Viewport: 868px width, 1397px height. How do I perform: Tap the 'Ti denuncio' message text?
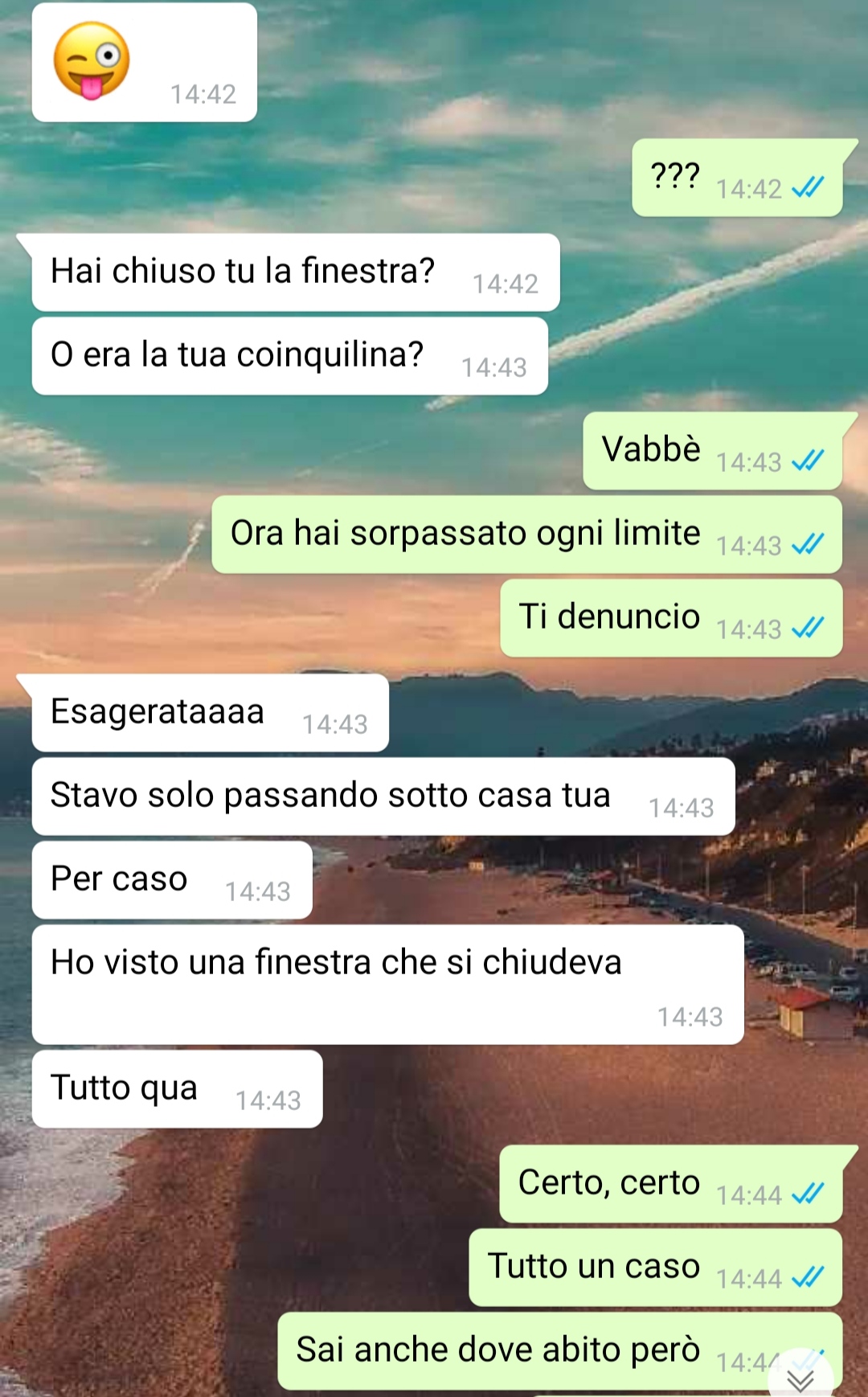pyautogui.click(x=609, y=617)
